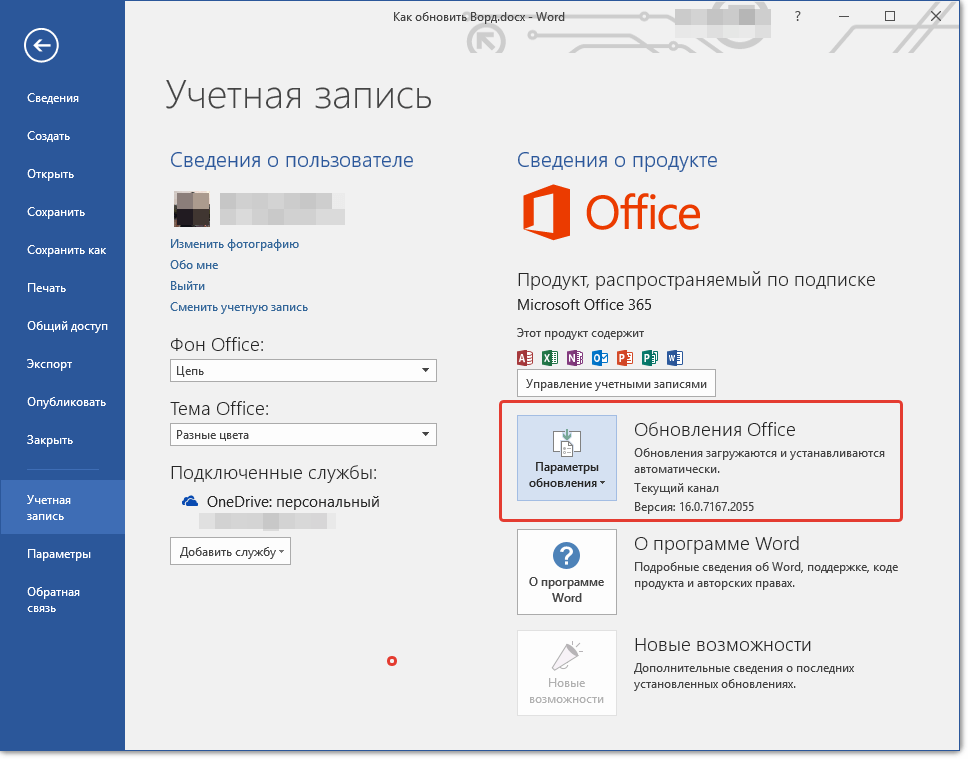This screenshot has width=968, height=759.
Task: Click the Word app icon in product list
Action: pyautogui.click(x=675, y=358)
